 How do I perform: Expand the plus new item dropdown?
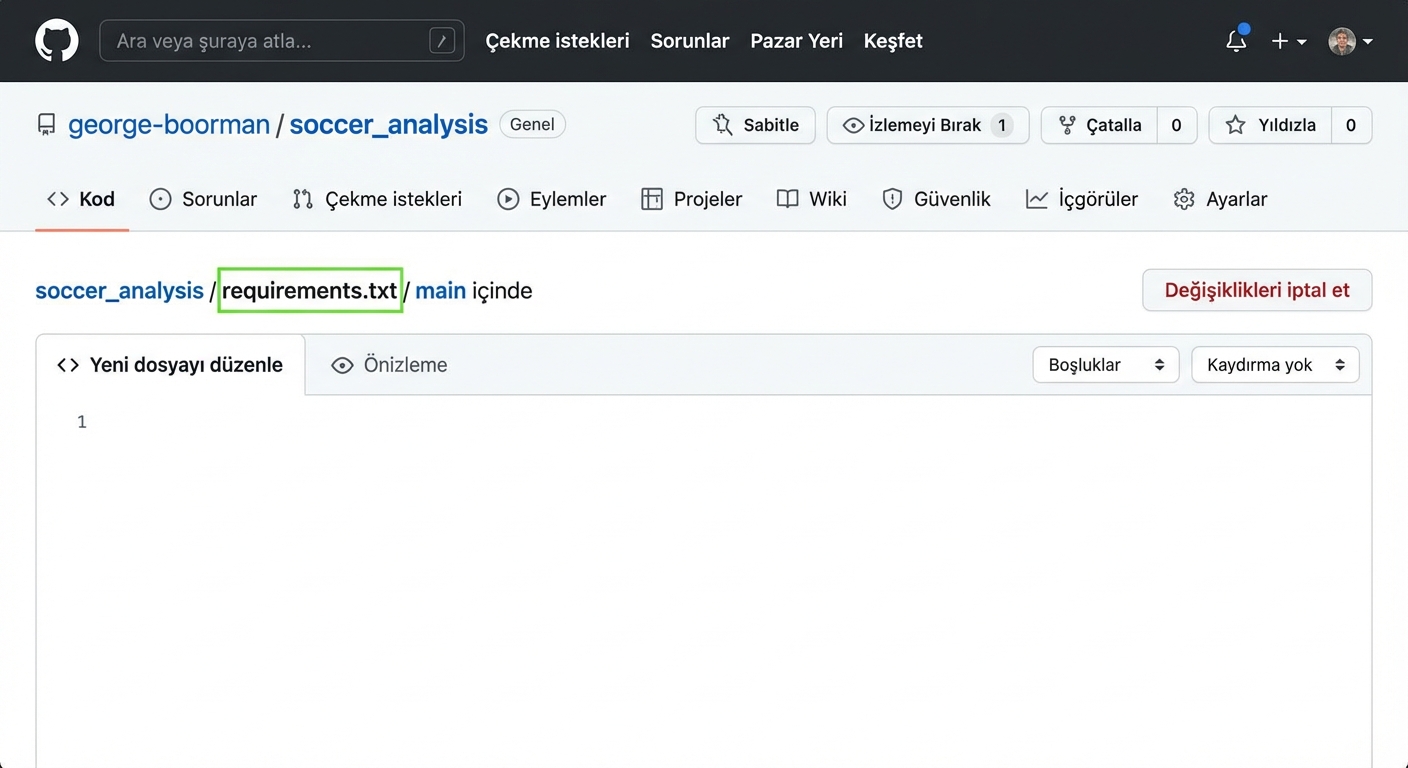1287,41
